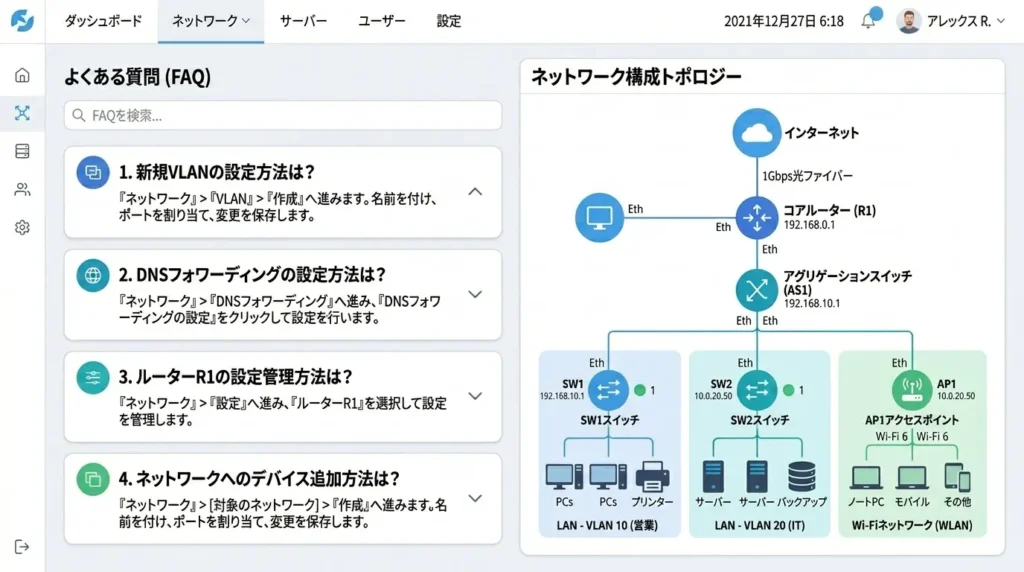This screenshot has height=572, width=1024.
Task: Click the プリンター icon in VLAN 10
Action: pyautogui.click(x=652, y=477)
